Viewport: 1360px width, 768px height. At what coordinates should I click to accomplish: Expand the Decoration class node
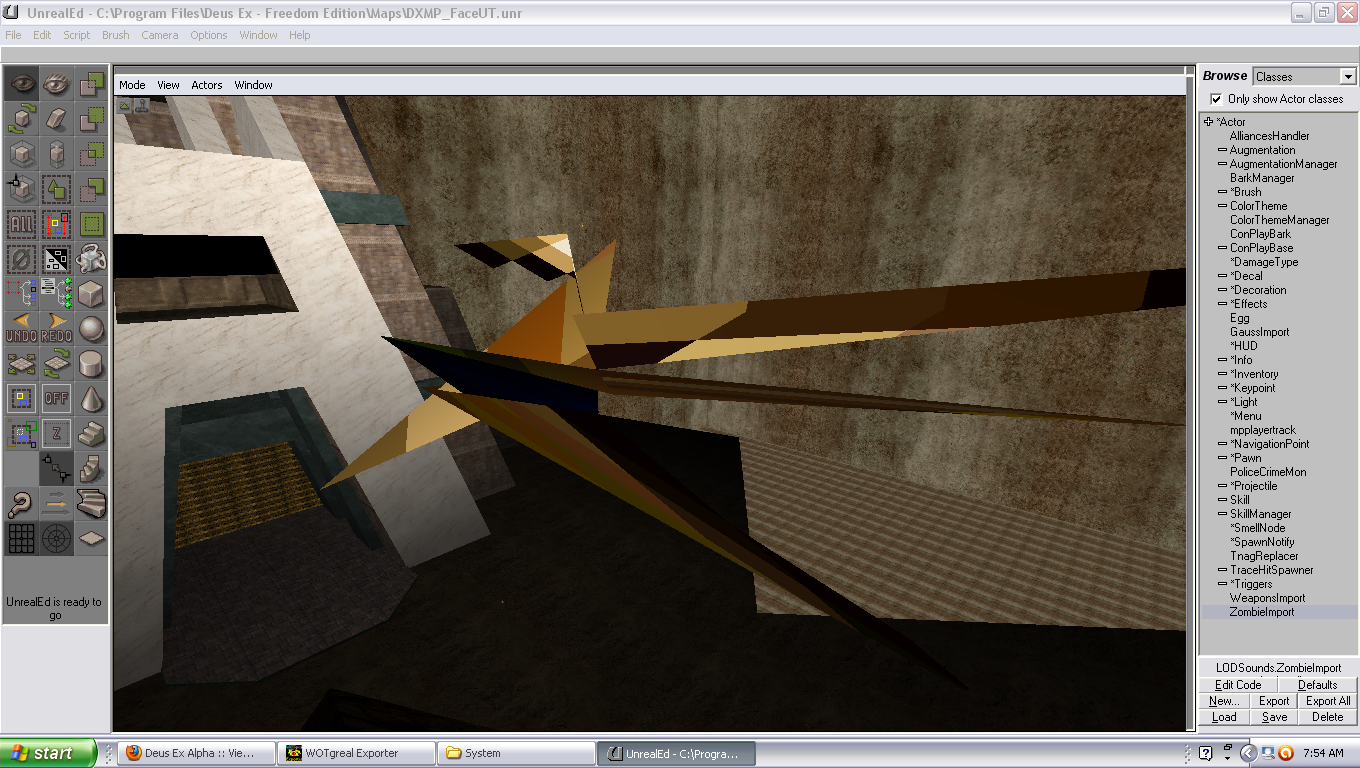pos(1222,290)
